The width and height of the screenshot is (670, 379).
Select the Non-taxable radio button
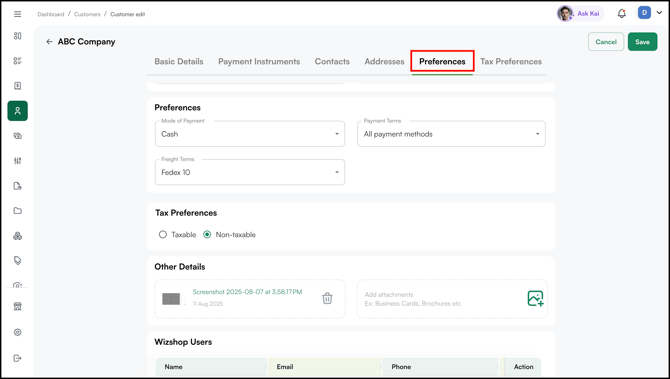(207, 235)
